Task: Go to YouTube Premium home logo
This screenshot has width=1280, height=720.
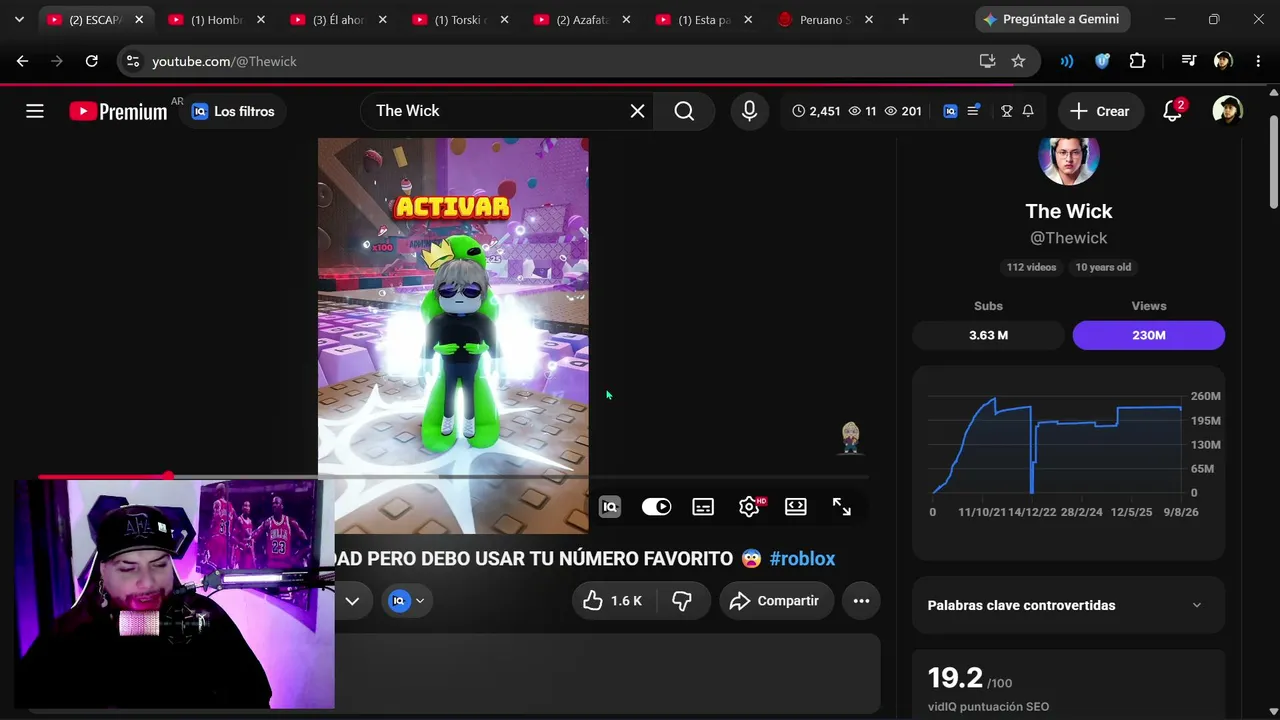Action: pos(118,111)
